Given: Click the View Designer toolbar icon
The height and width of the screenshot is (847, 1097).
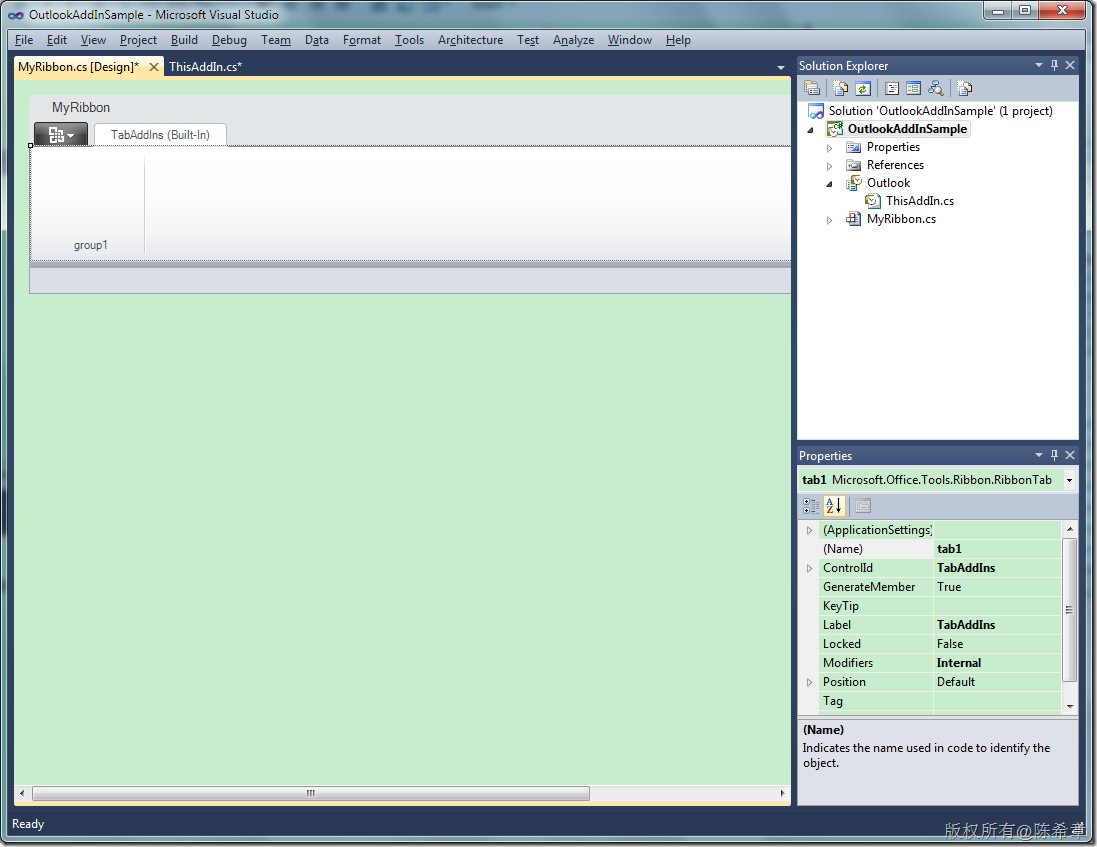Looking at the screenshot, I should tap(913, 88).
